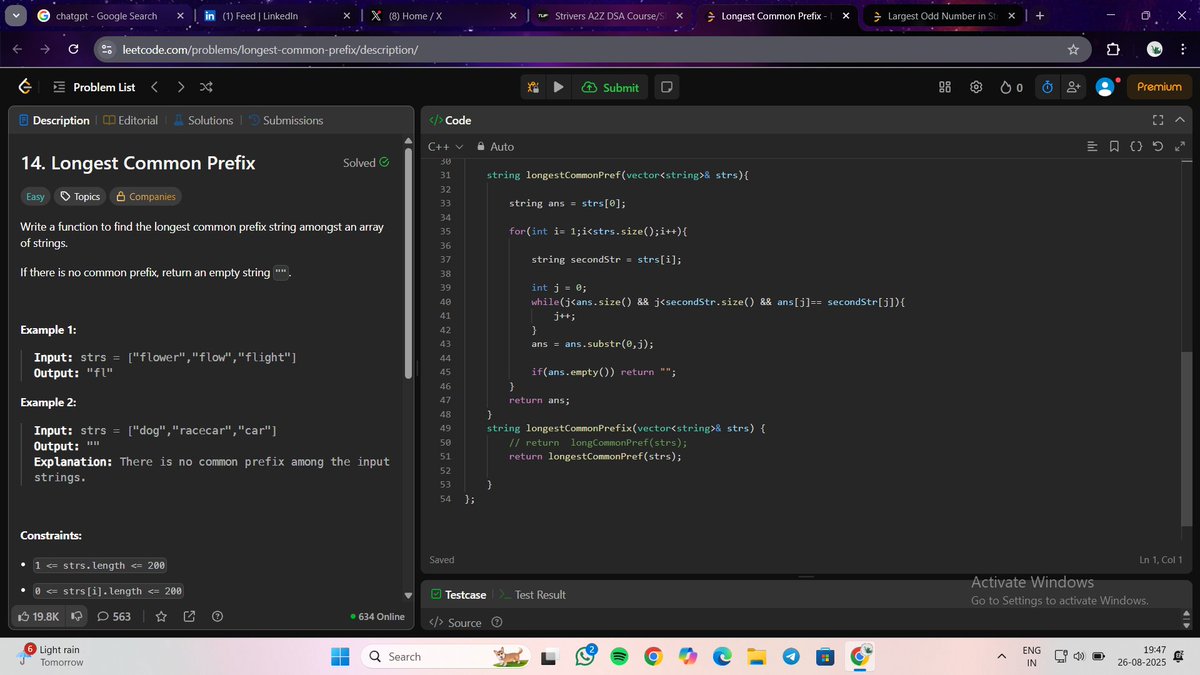This screenshot has height=675, width=1200.
Task: Switch to the Editorial tab
Action: click(130, 120)
